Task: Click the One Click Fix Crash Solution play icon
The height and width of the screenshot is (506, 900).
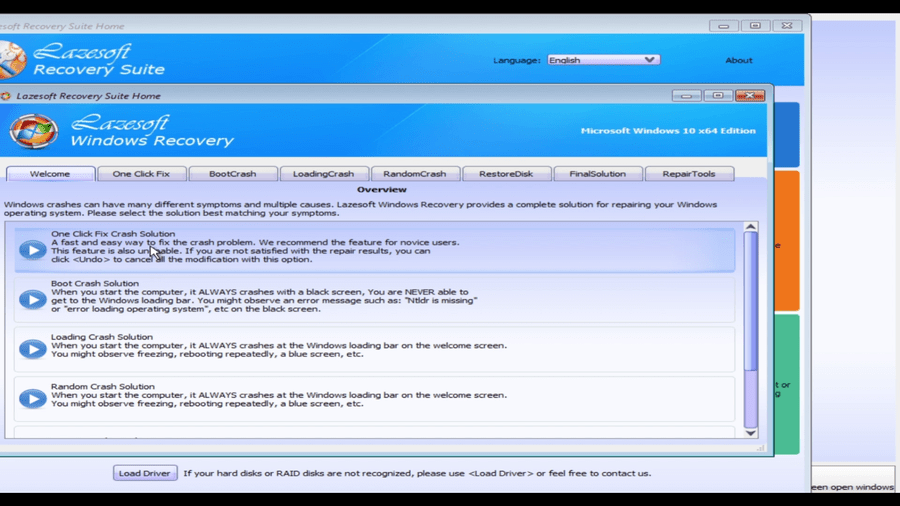Action: (x=33, y=250)
